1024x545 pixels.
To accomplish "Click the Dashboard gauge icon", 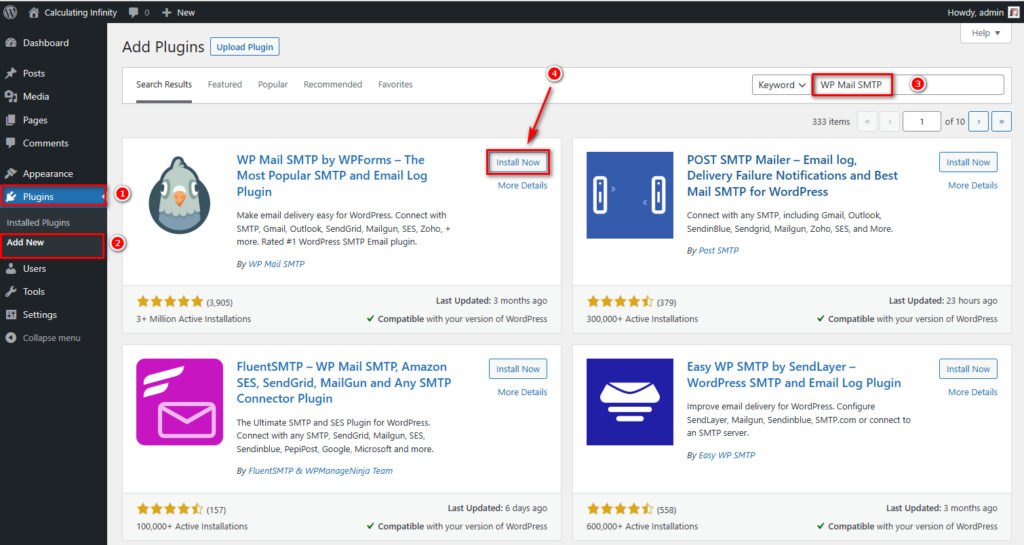I will coord(10,43).
